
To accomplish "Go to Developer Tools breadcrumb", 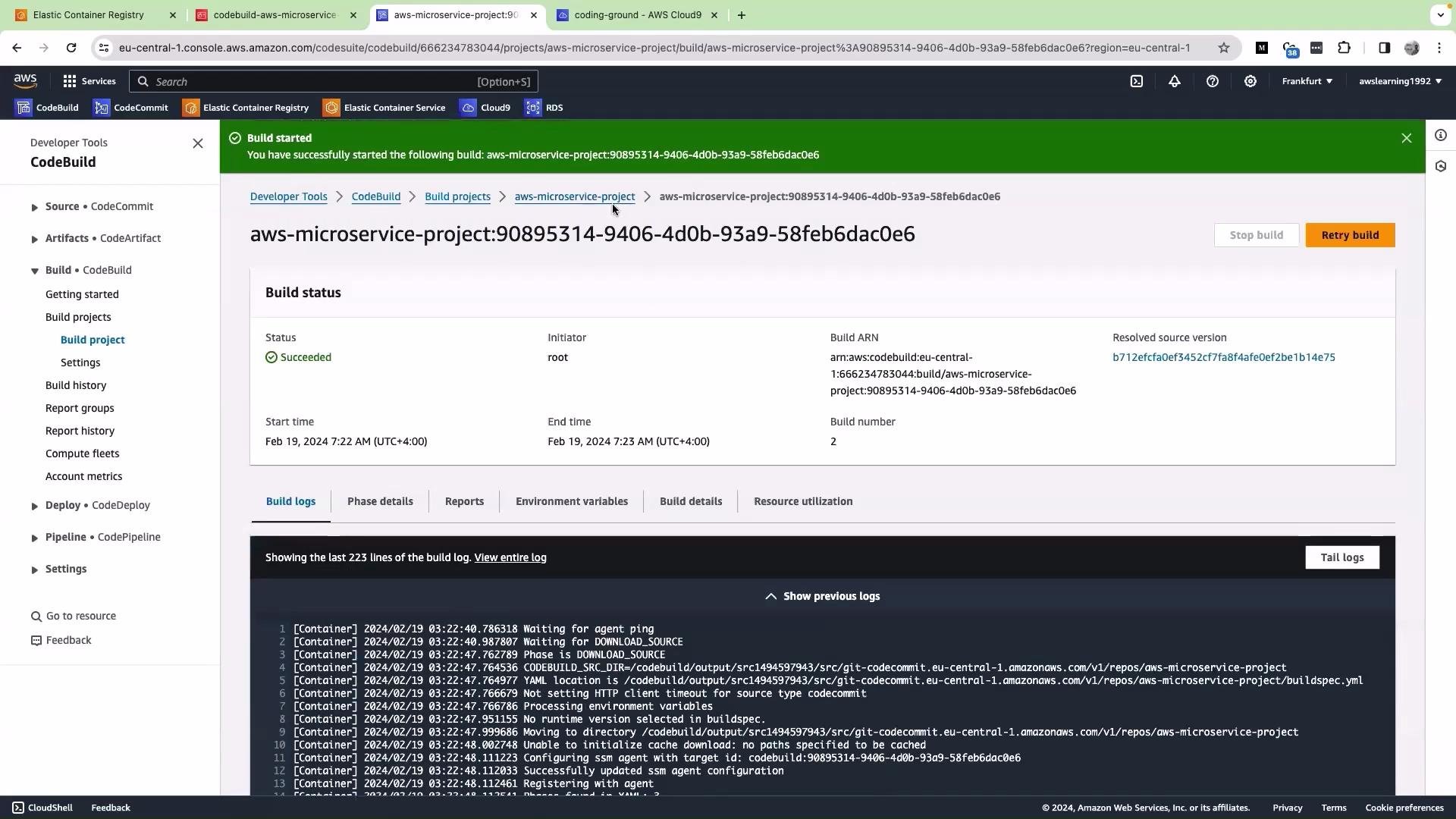I will (x=288, y=196).
